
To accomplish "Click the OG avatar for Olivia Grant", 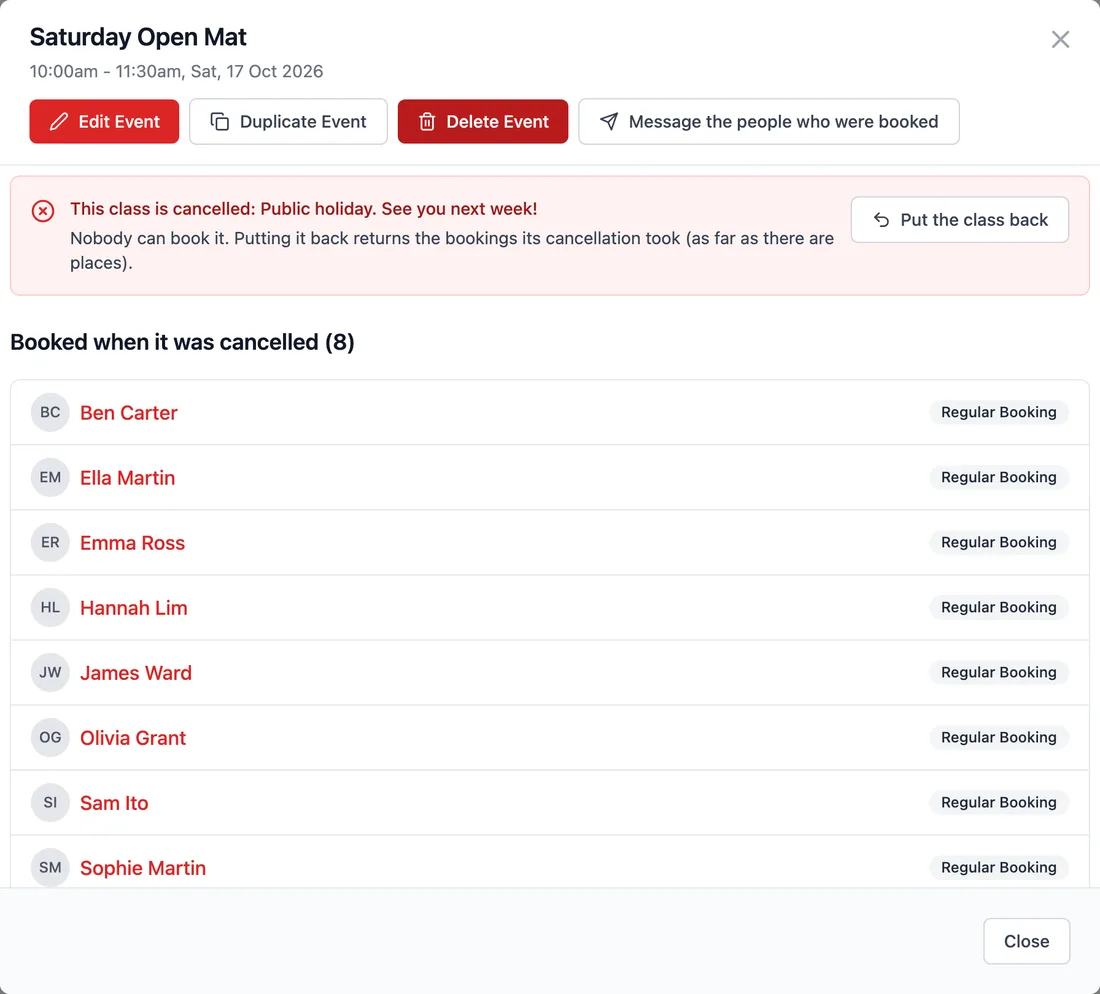I will tap(50, 737).
